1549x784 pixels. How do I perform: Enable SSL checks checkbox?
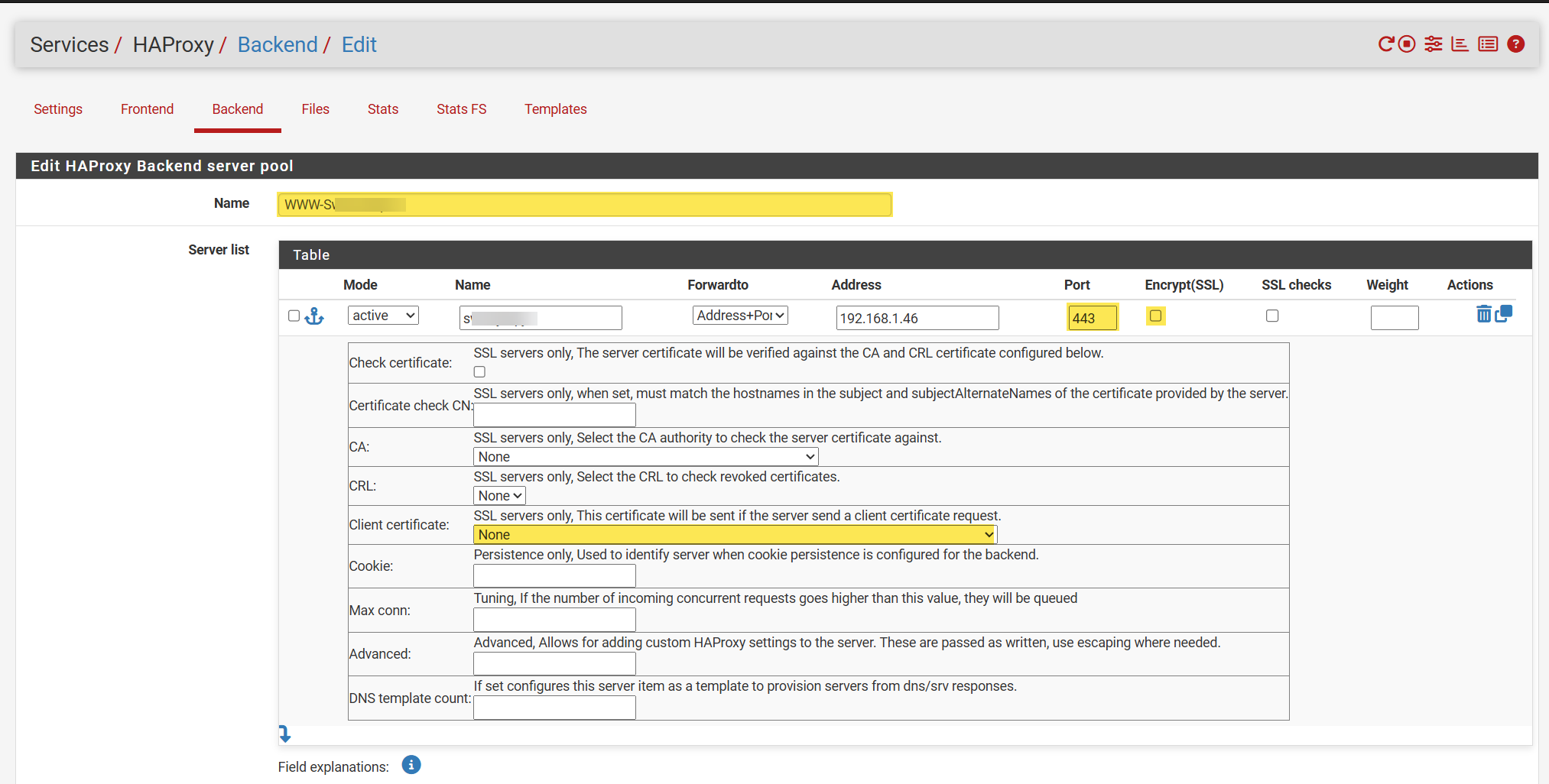[1272, 316]
